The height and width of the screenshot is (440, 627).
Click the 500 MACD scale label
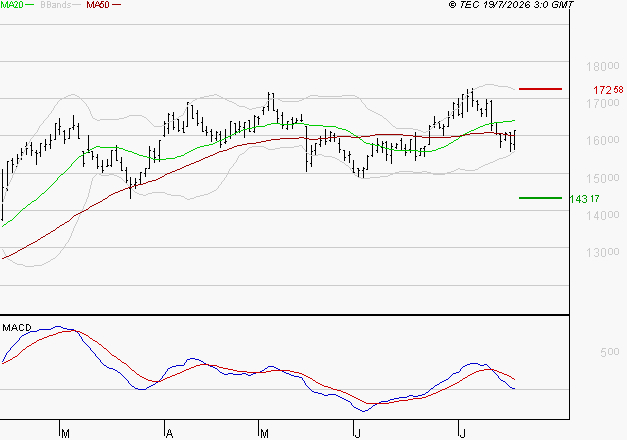(x=610, y=352)
